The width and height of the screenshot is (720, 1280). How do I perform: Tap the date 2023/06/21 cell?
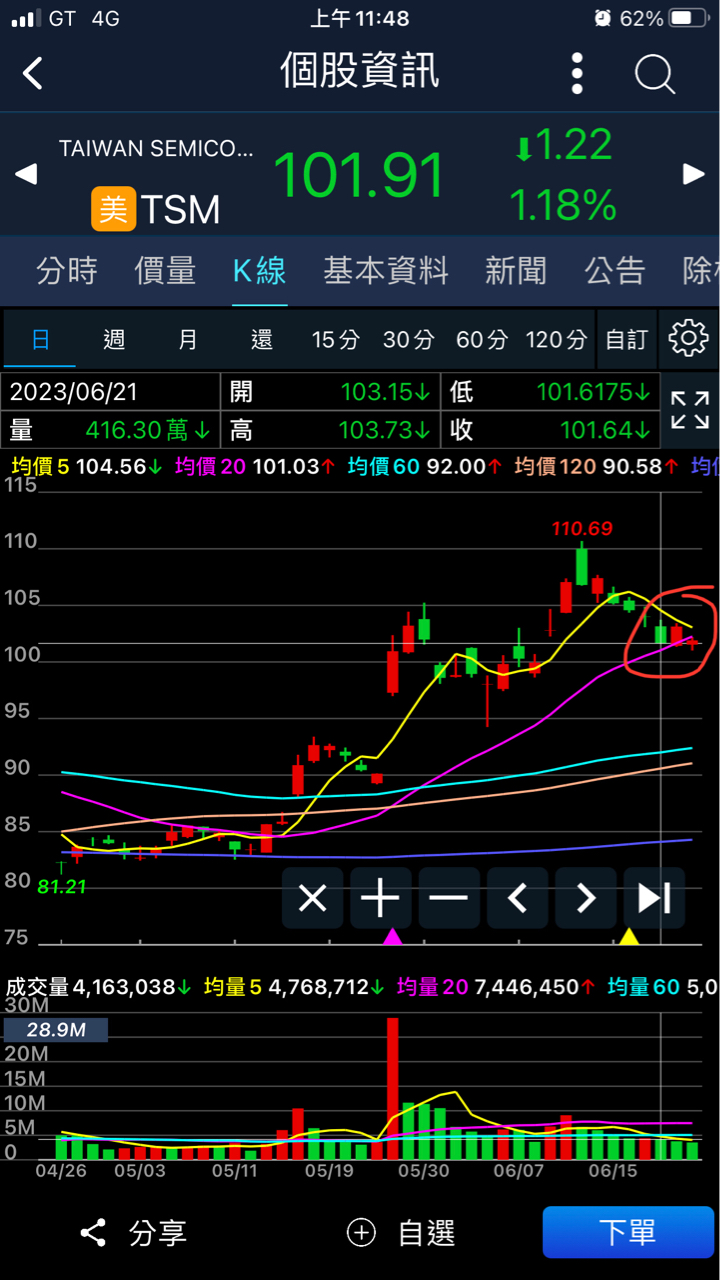pyautogui.click(x=112, y=392)
